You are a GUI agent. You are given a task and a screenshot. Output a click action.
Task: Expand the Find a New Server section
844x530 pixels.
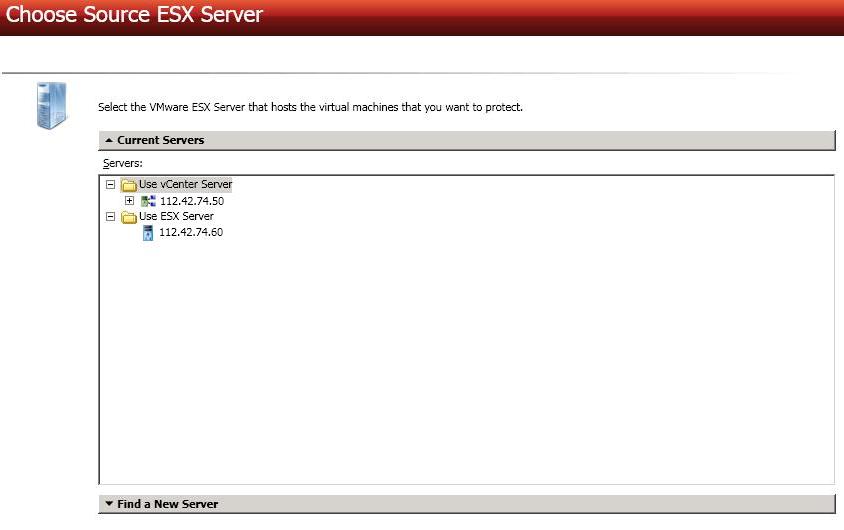point(467,504)
